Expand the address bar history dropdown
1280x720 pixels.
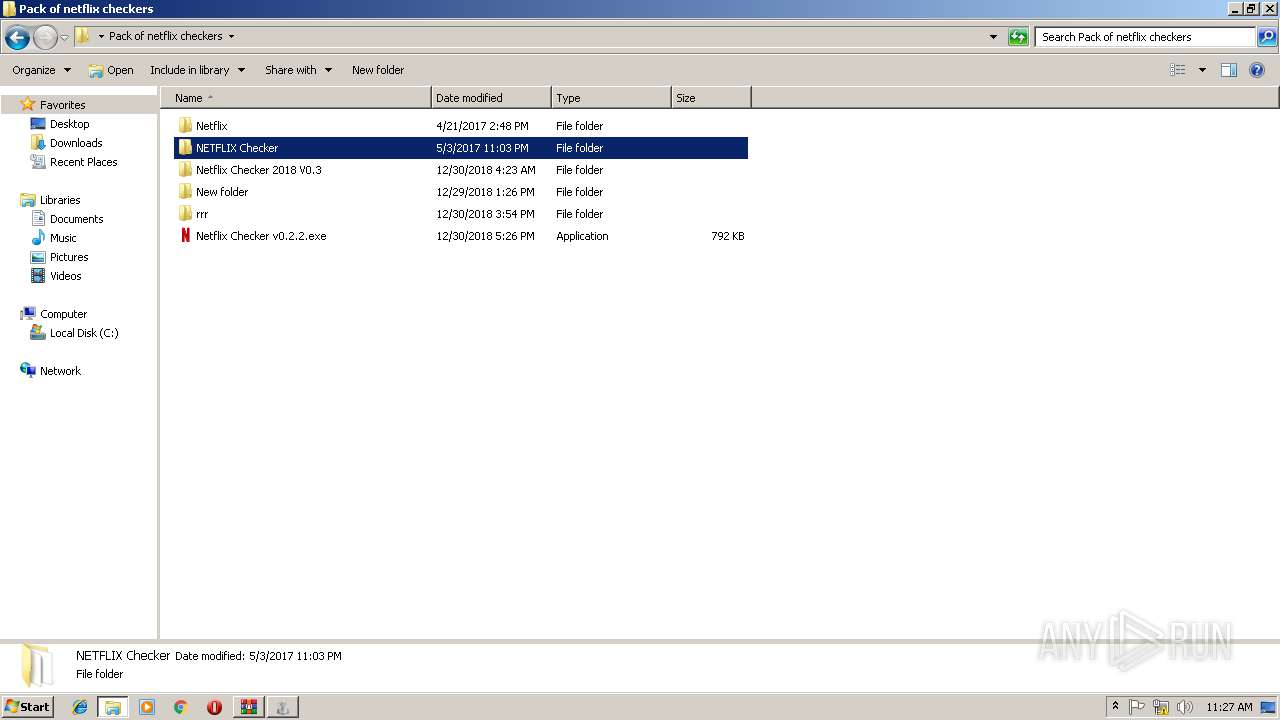(993, 37)
